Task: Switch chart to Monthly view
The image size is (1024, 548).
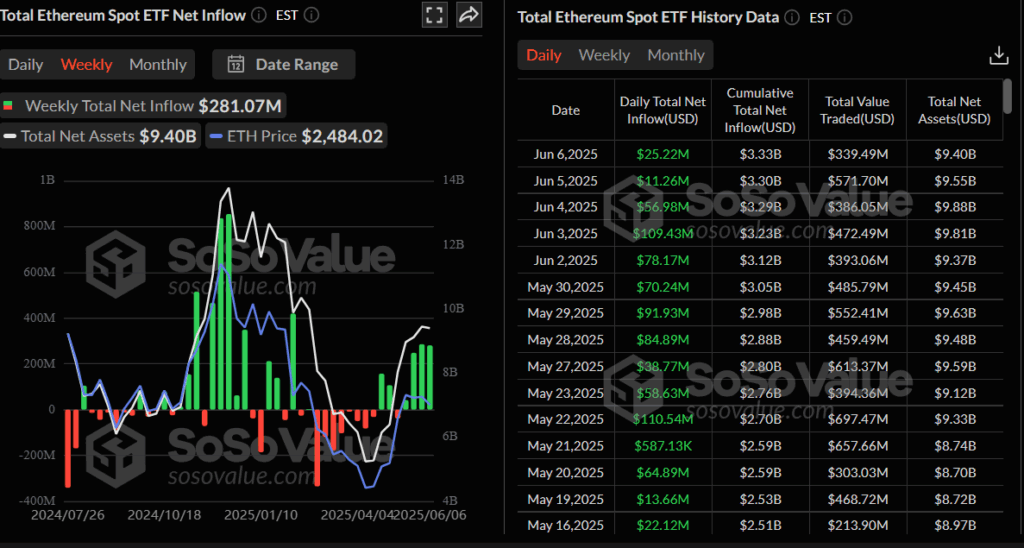Action: (x=158, y=65)
